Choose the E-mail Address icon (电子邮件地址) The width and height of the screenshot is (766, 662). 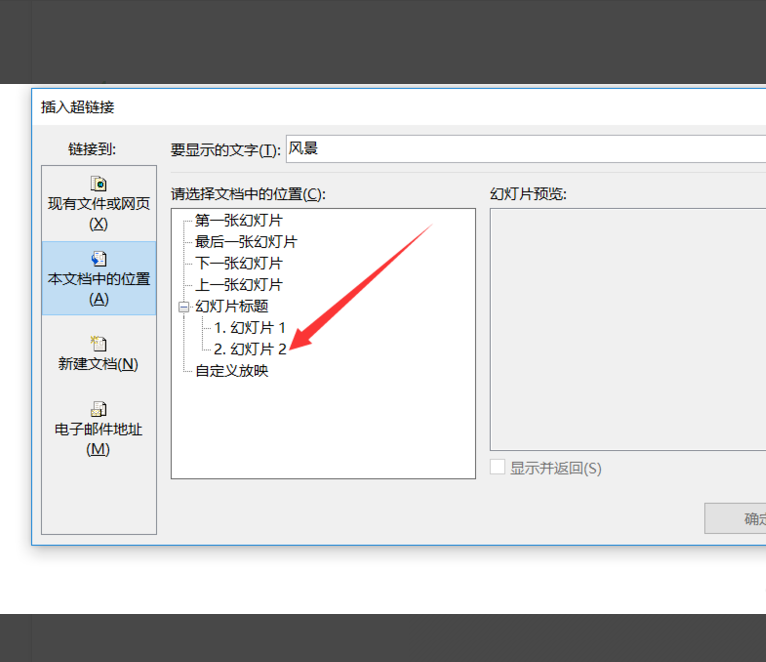coord(99,409)
